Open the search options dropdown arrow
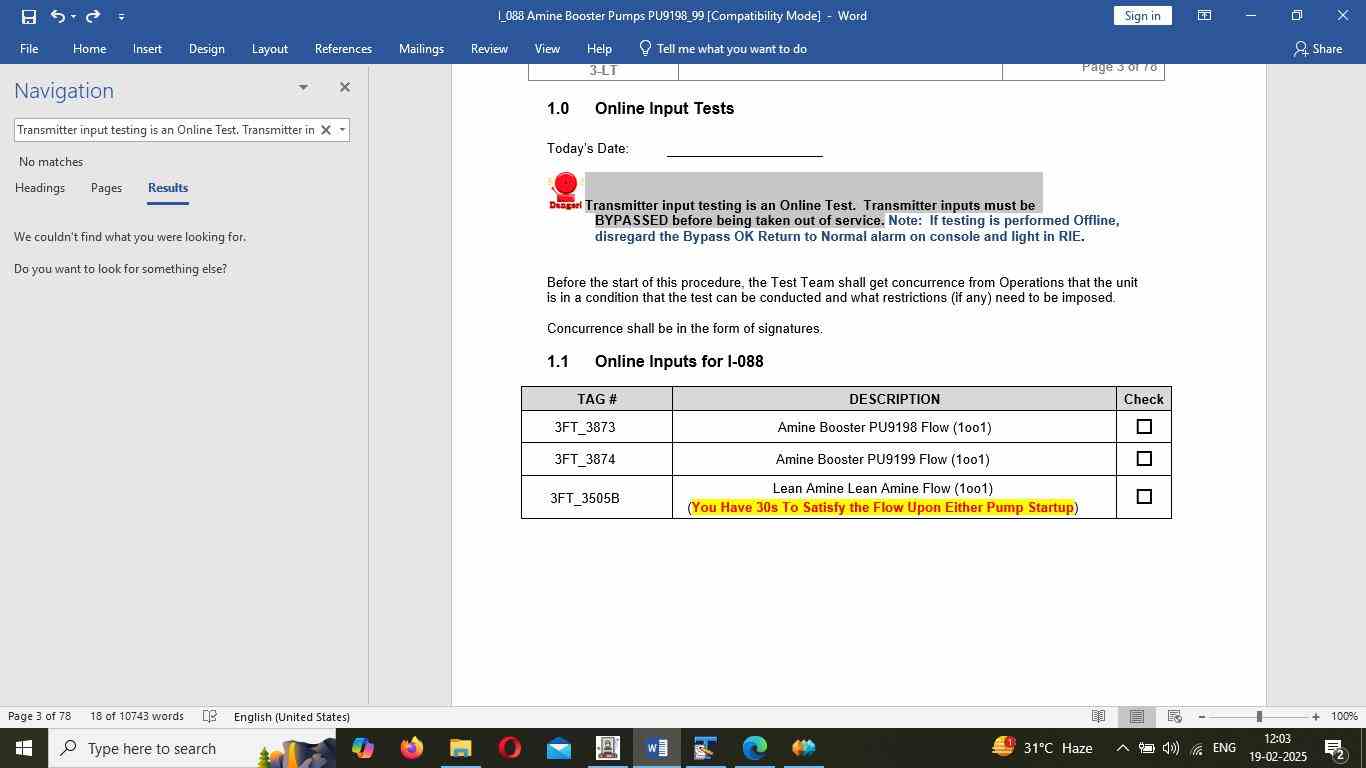This screenshot has height=768, width=1366. pyautogui.click(x=342, y=130)
